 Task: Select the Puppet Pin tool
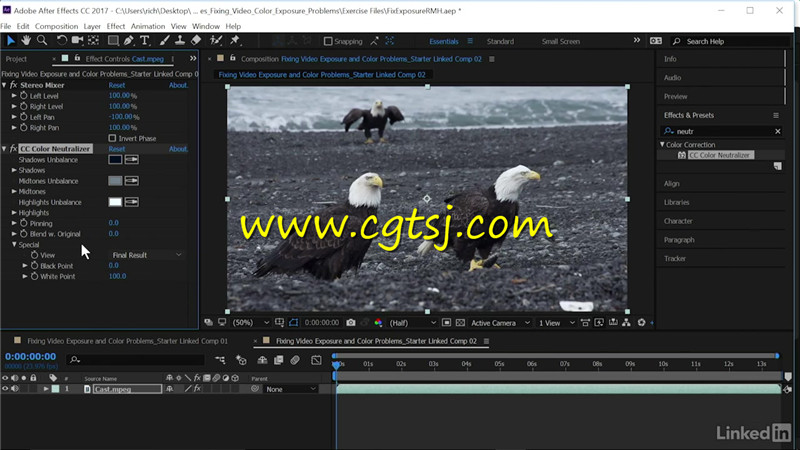pyautogui.click(x=235, y=40)
